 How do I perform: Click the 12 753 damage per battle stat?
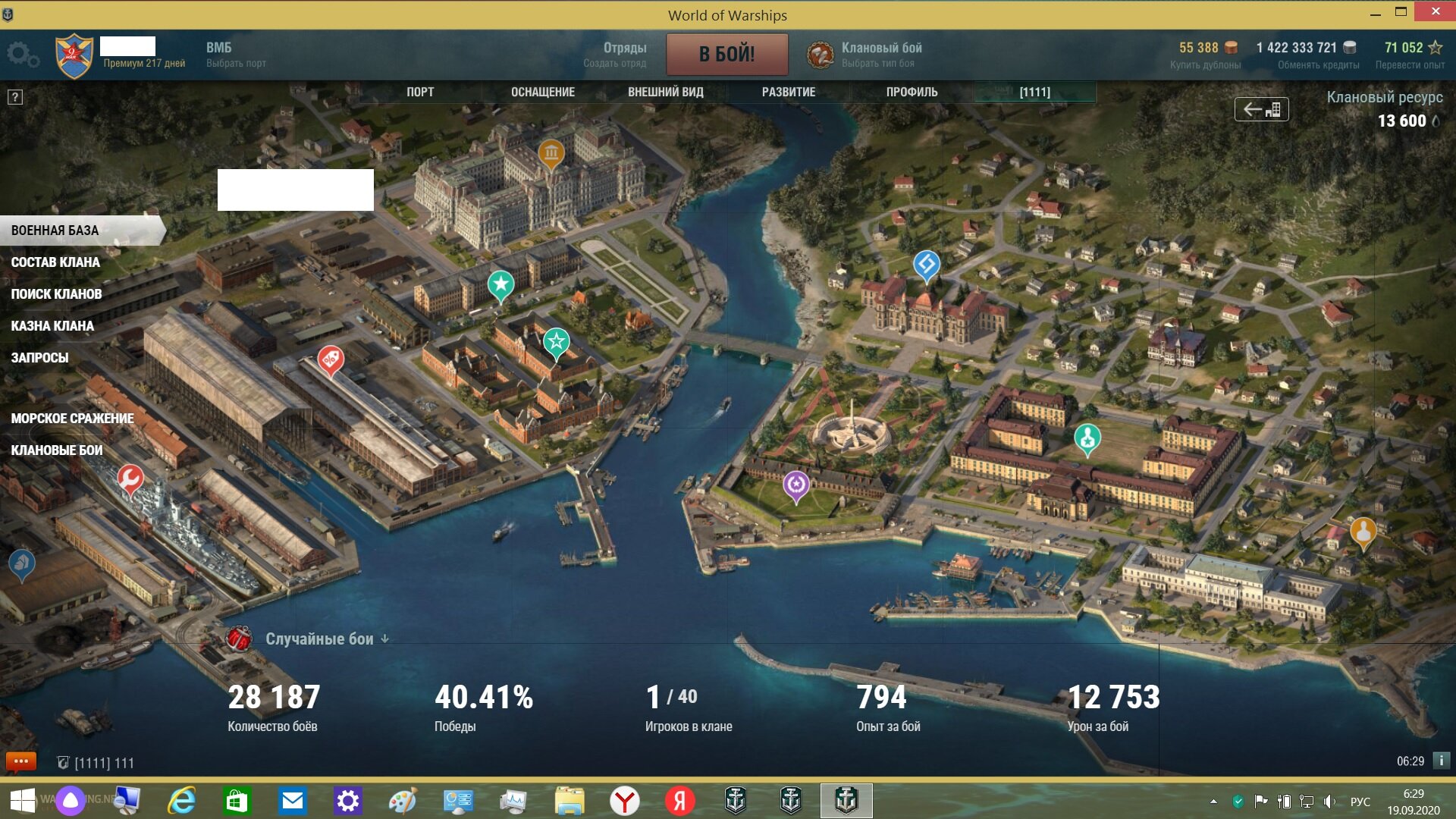[1113, 708]
